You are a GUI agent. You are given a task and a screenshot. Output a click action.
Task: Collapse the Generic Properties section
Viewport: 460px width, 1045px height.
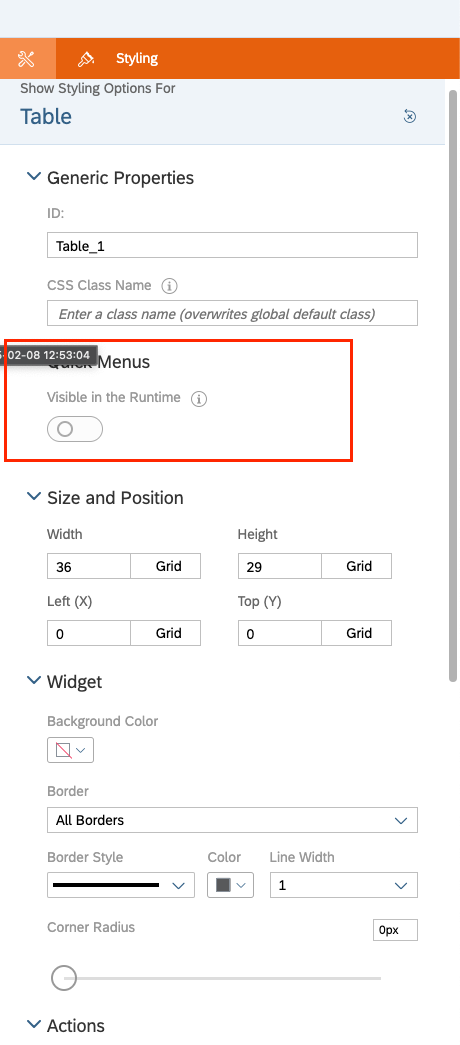click(x=33, y=177)
